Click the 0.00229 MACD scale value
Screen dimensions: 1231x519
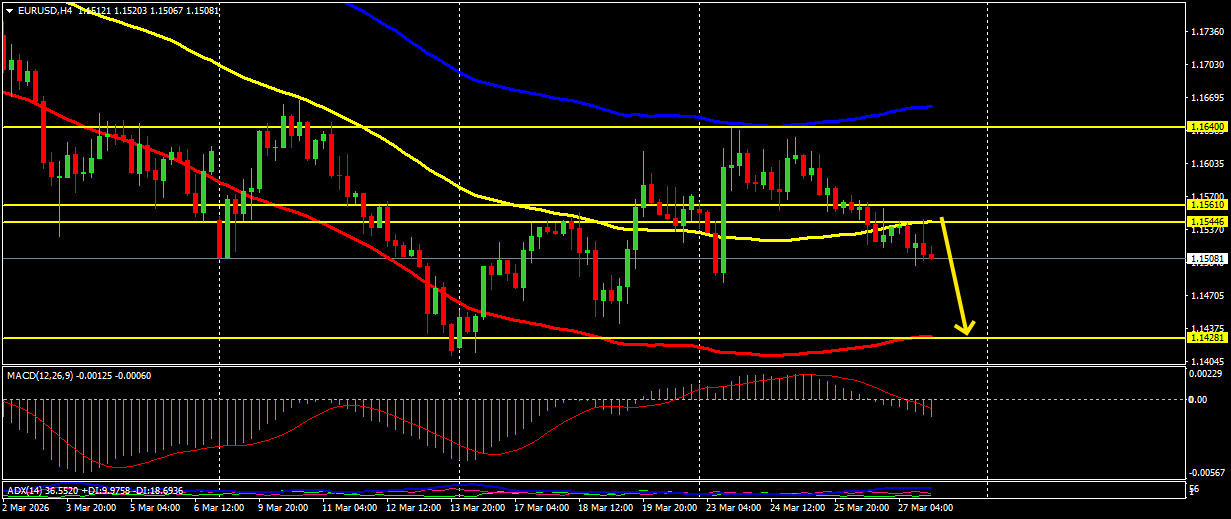coord(1207,373)
